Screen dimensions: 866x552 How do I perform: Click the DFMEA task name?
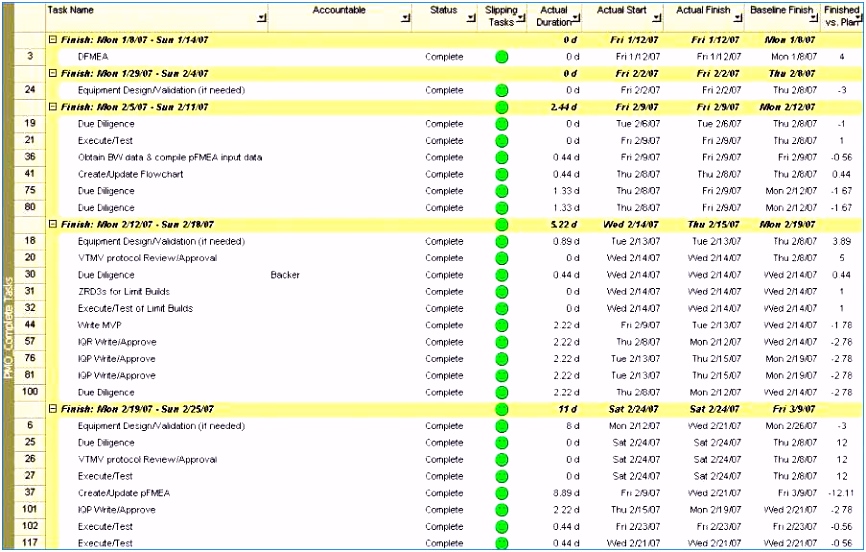93,56
